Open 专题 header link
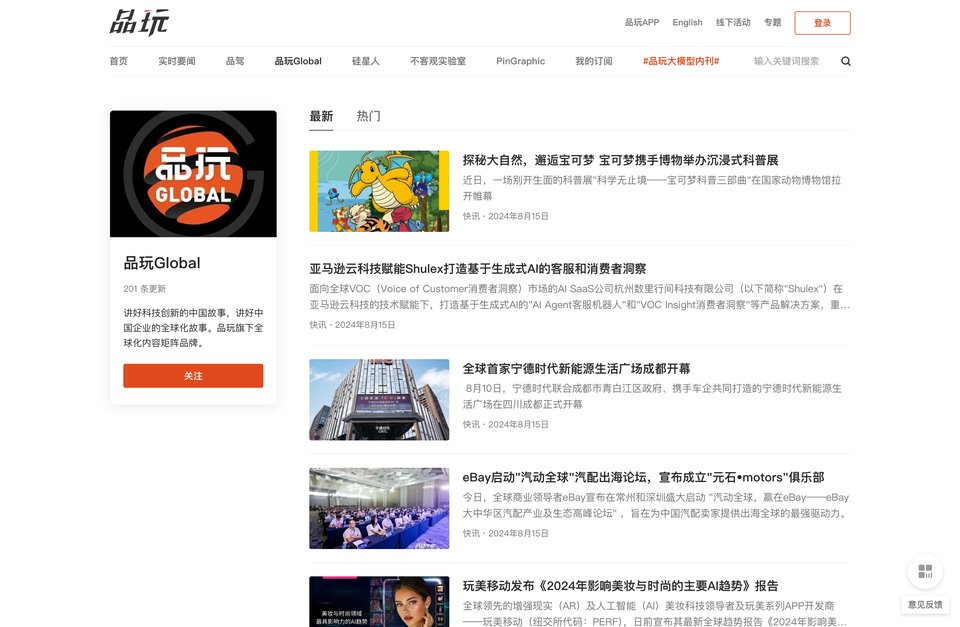Screen dimensions: 960x627 click(x=773, y=22)
